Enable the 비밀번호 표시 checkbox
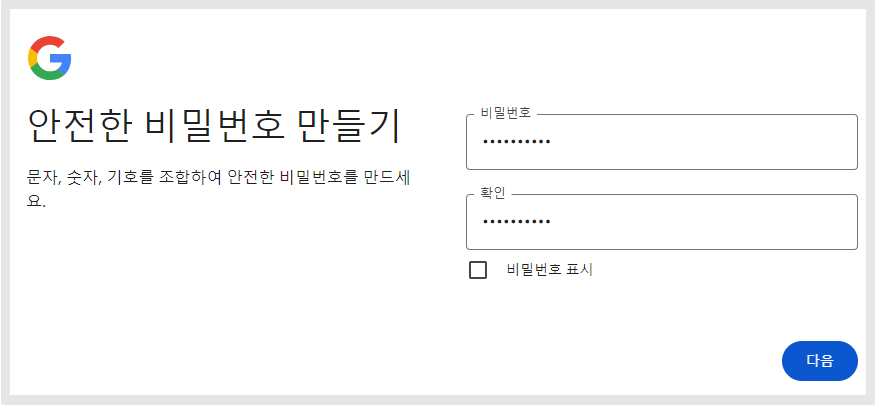The width and height of the screenshot is (875, 405). point(478,270)
